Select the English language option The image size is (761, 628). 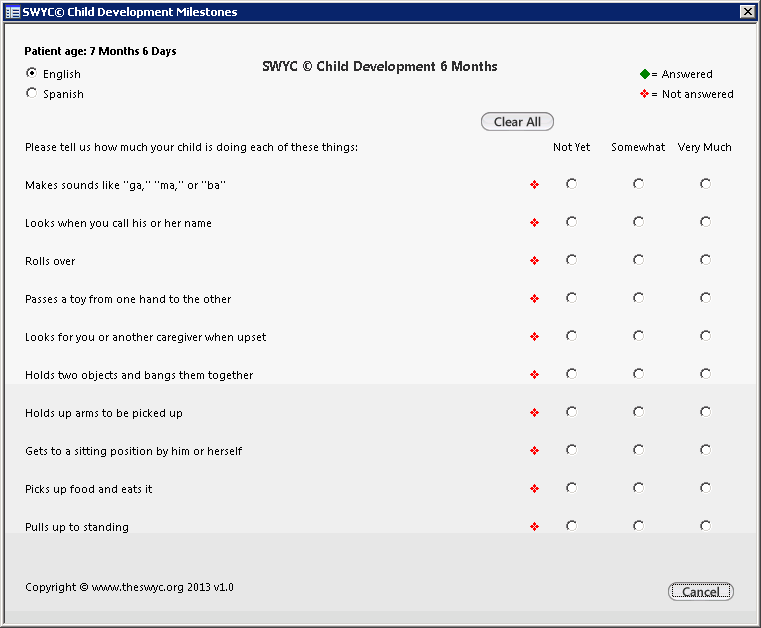point(32,73)
